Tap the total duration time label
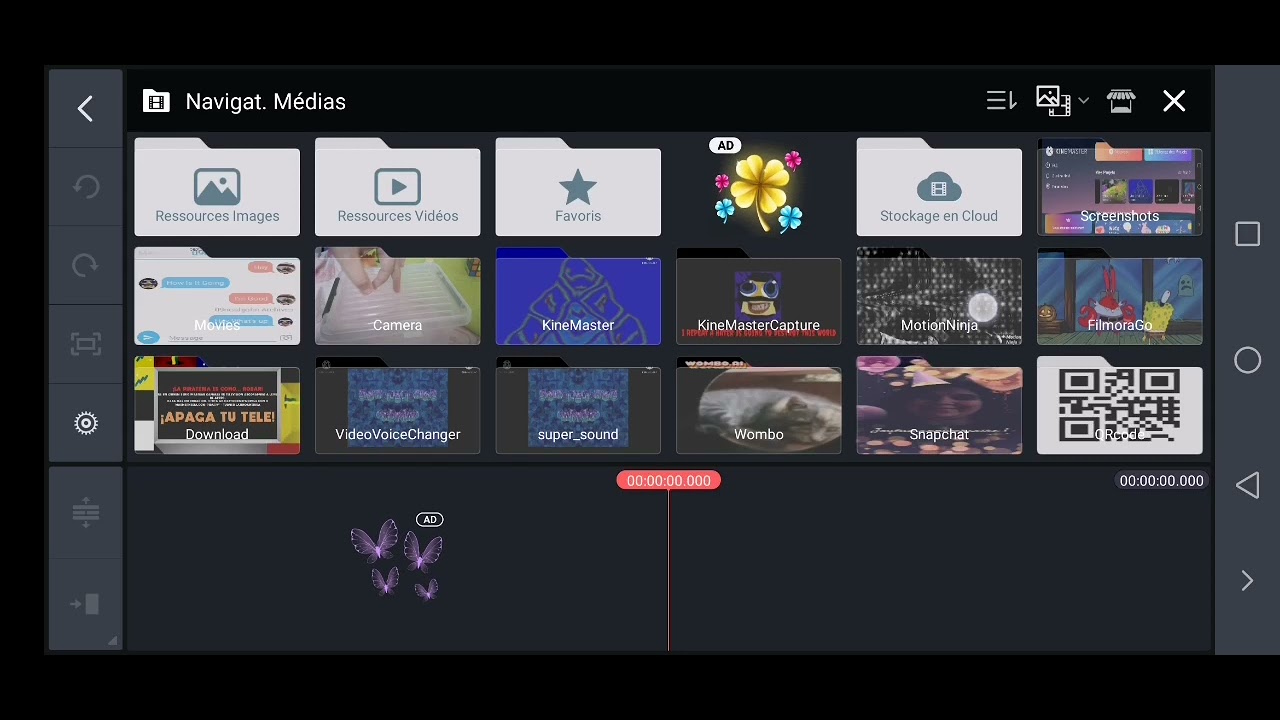 click(1161, 481)
